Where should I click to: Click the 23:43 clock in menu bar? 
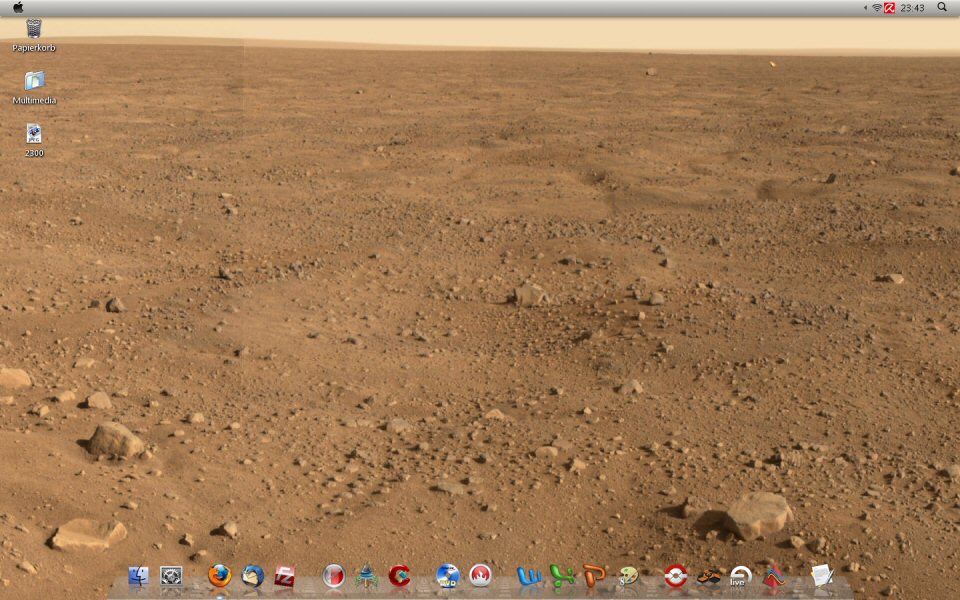point(912,8)
